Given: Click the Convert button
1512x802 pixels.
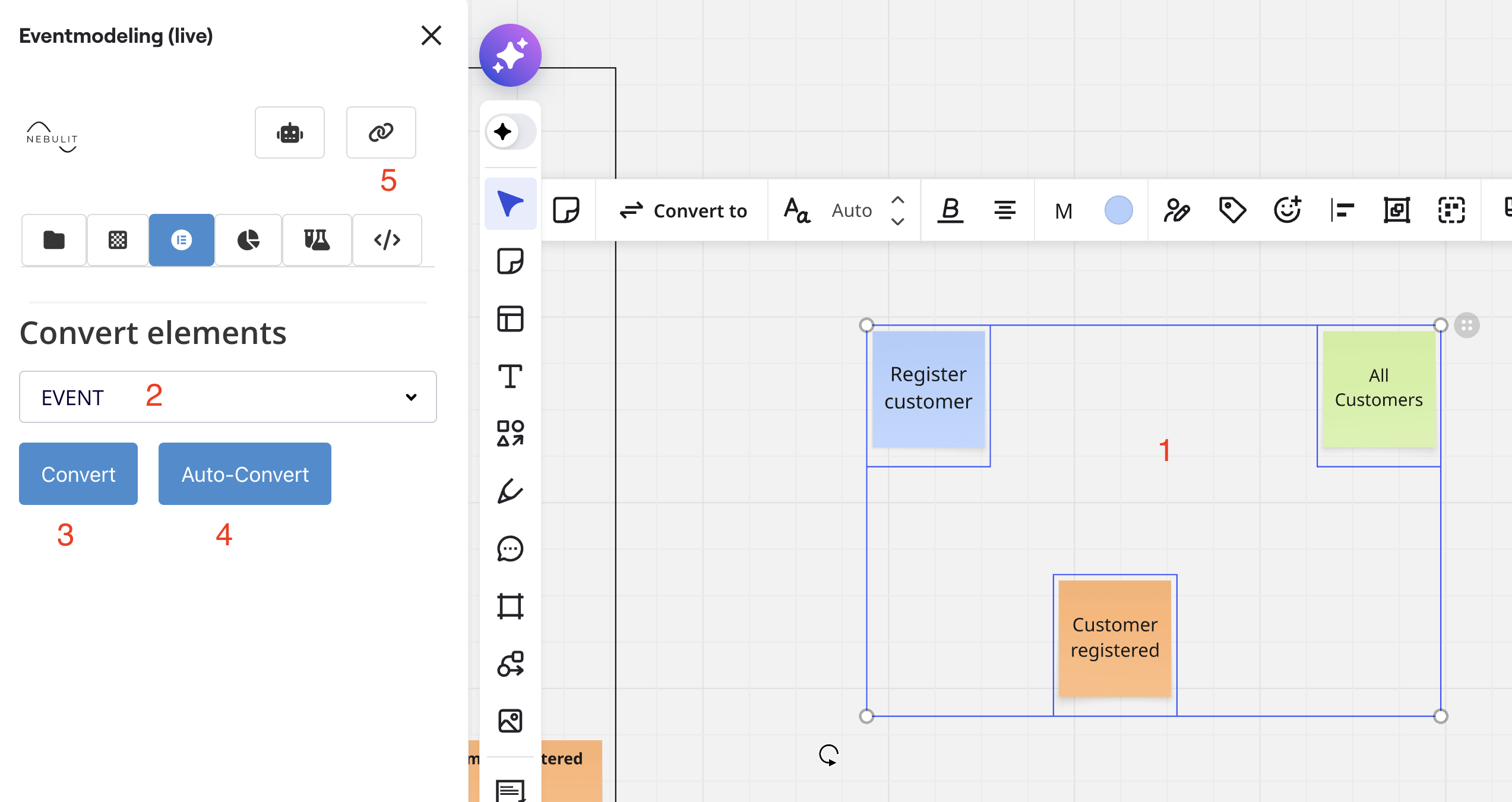Looking at the screenshot, I should [x=78, y=474].
